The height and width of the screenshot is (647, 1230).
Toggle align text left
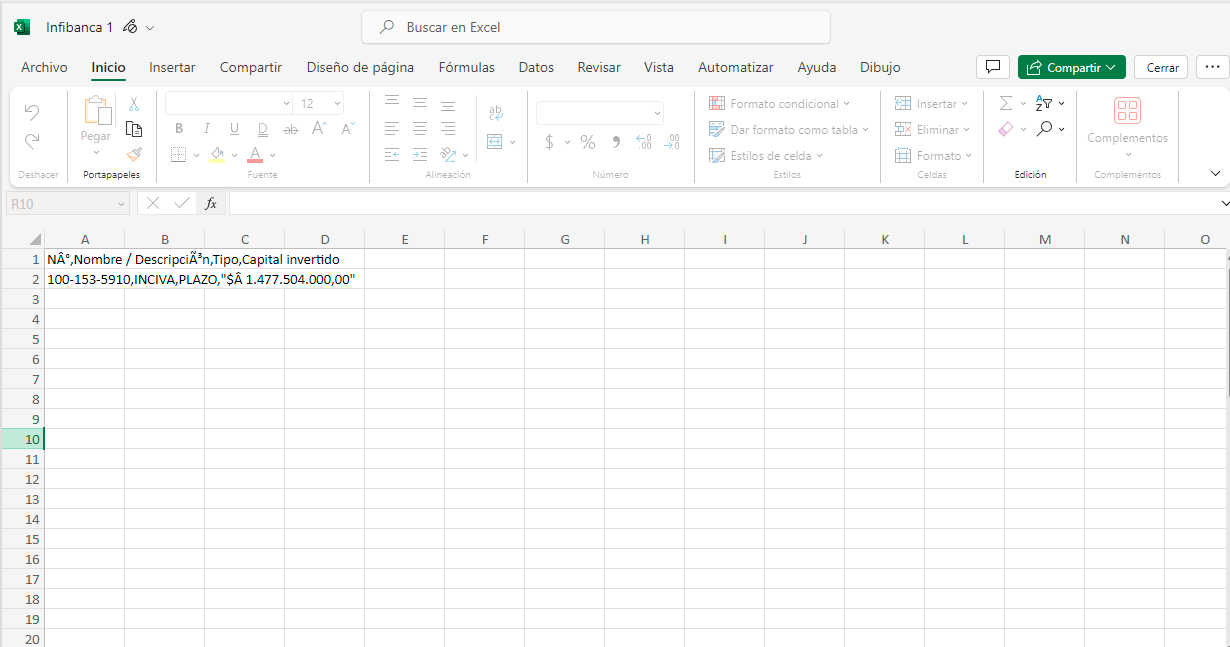tap(392, 129)
